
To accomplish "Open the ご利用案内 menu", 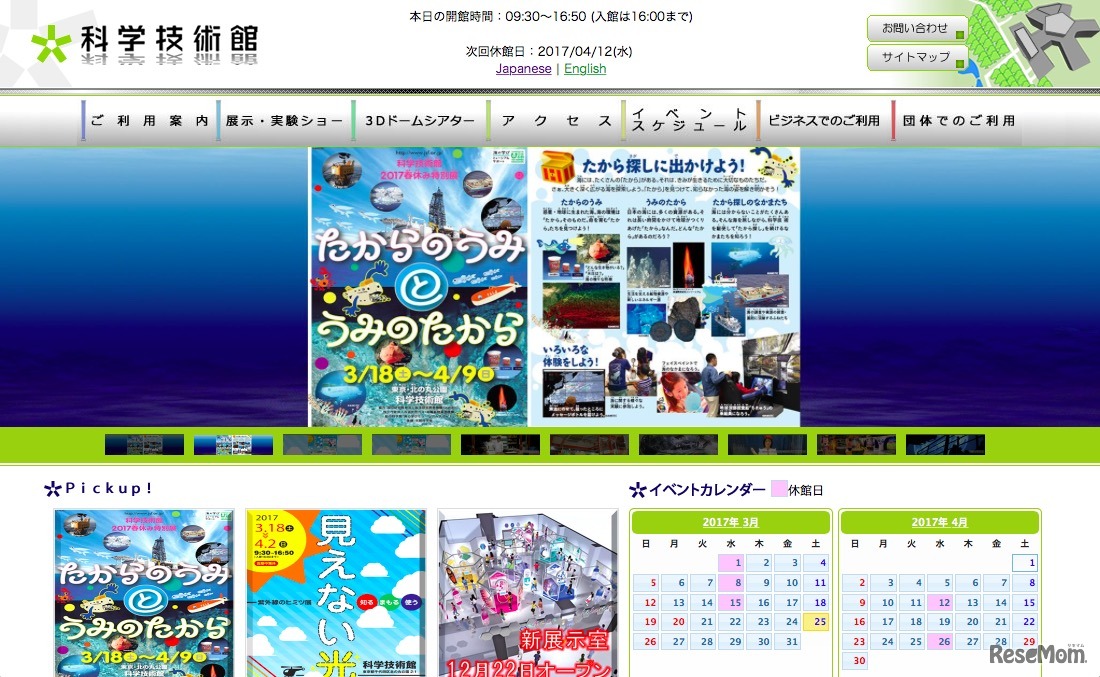I will pos(149,121).
